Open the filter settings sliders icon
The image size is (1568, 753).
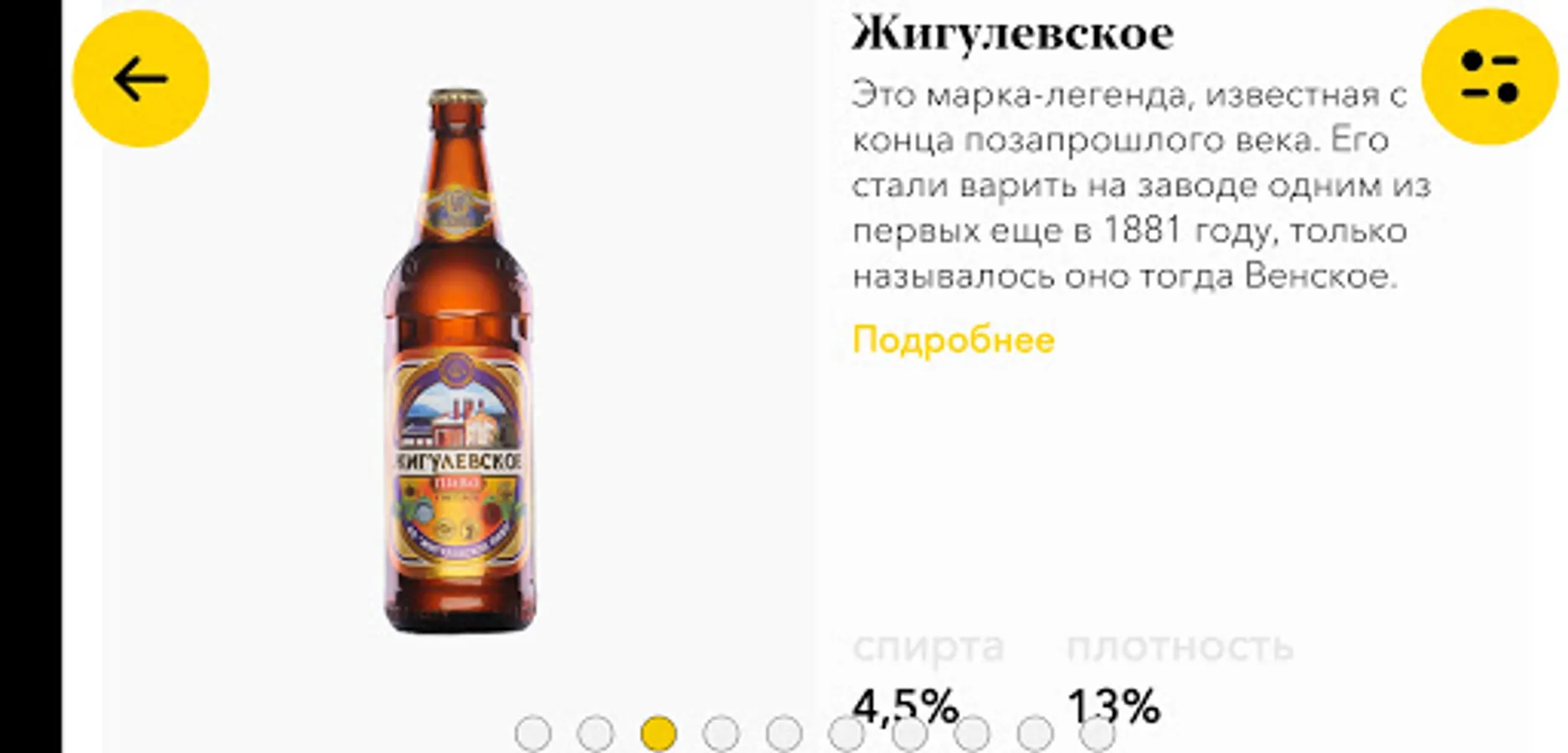[x=1489, y=77]
